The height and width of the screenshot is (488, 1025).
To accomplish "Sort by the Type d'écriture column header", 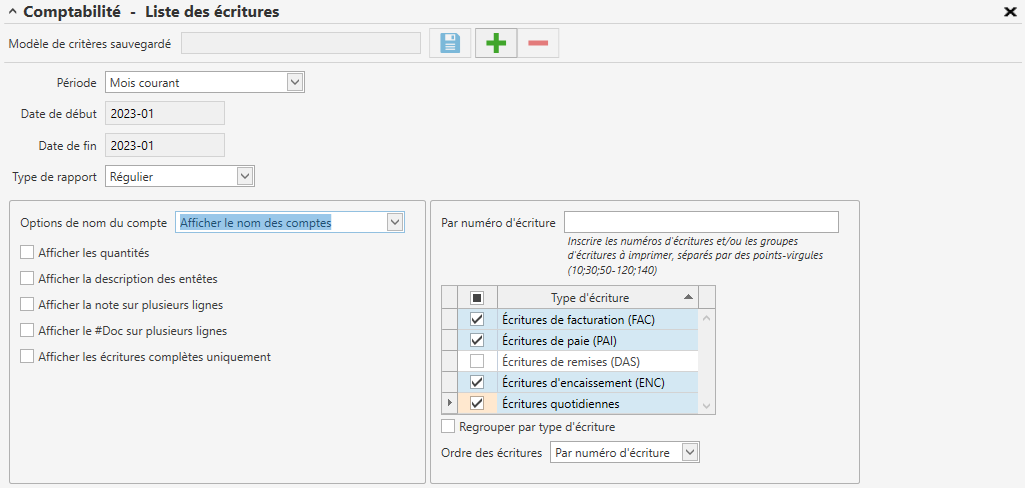I will pos(597,297).
